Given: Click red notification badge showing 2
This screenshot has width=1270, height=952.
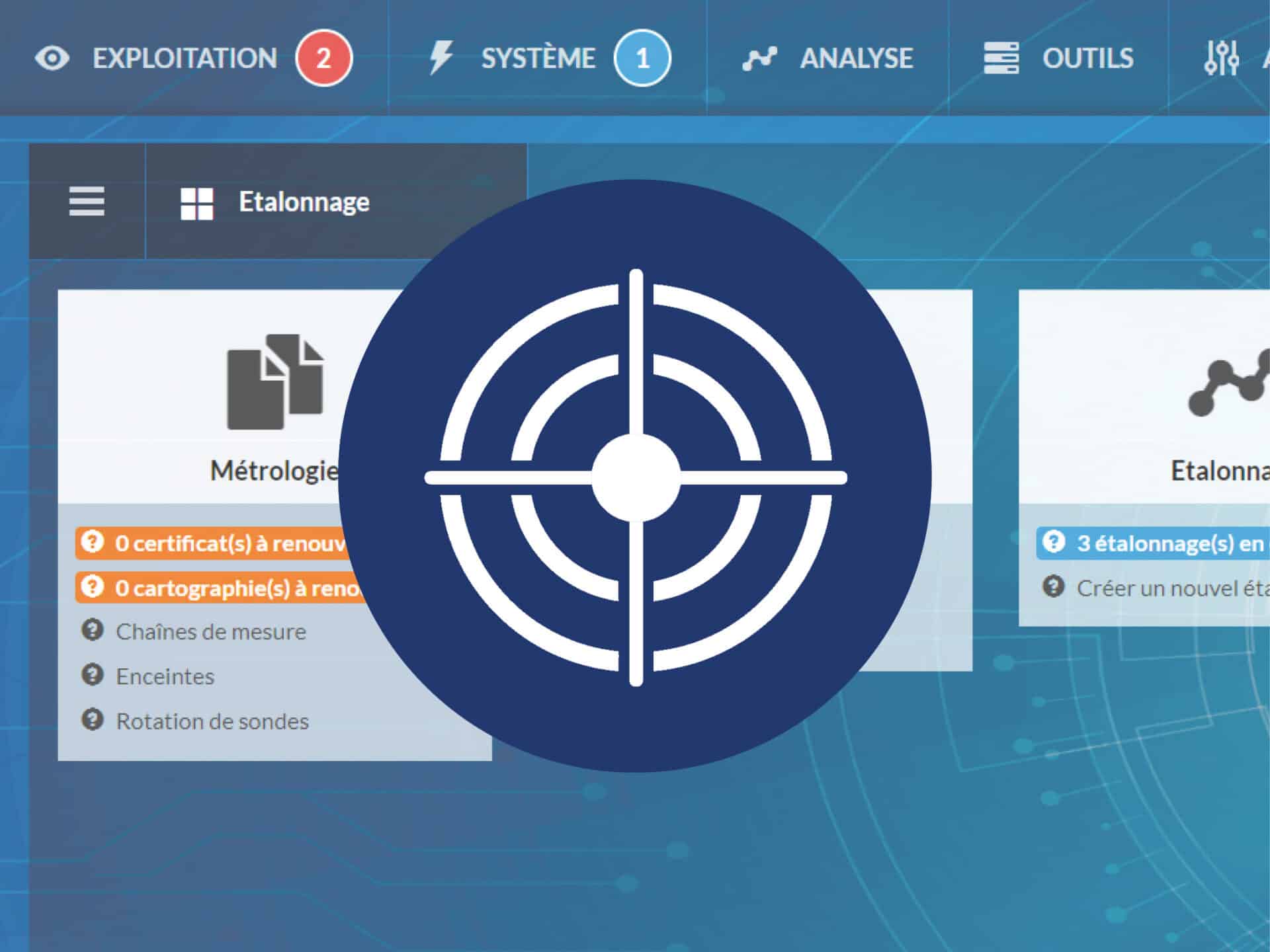Looking at the screenshot, I should point(323,58).
